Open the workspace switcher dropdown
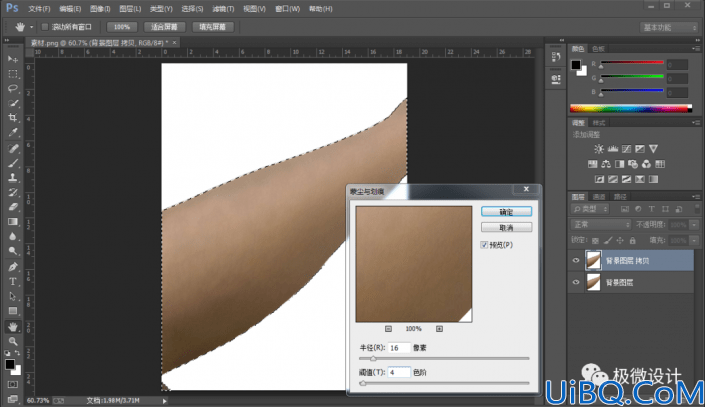The height and width of the screenshot is (407, 705). click(669, 27)
